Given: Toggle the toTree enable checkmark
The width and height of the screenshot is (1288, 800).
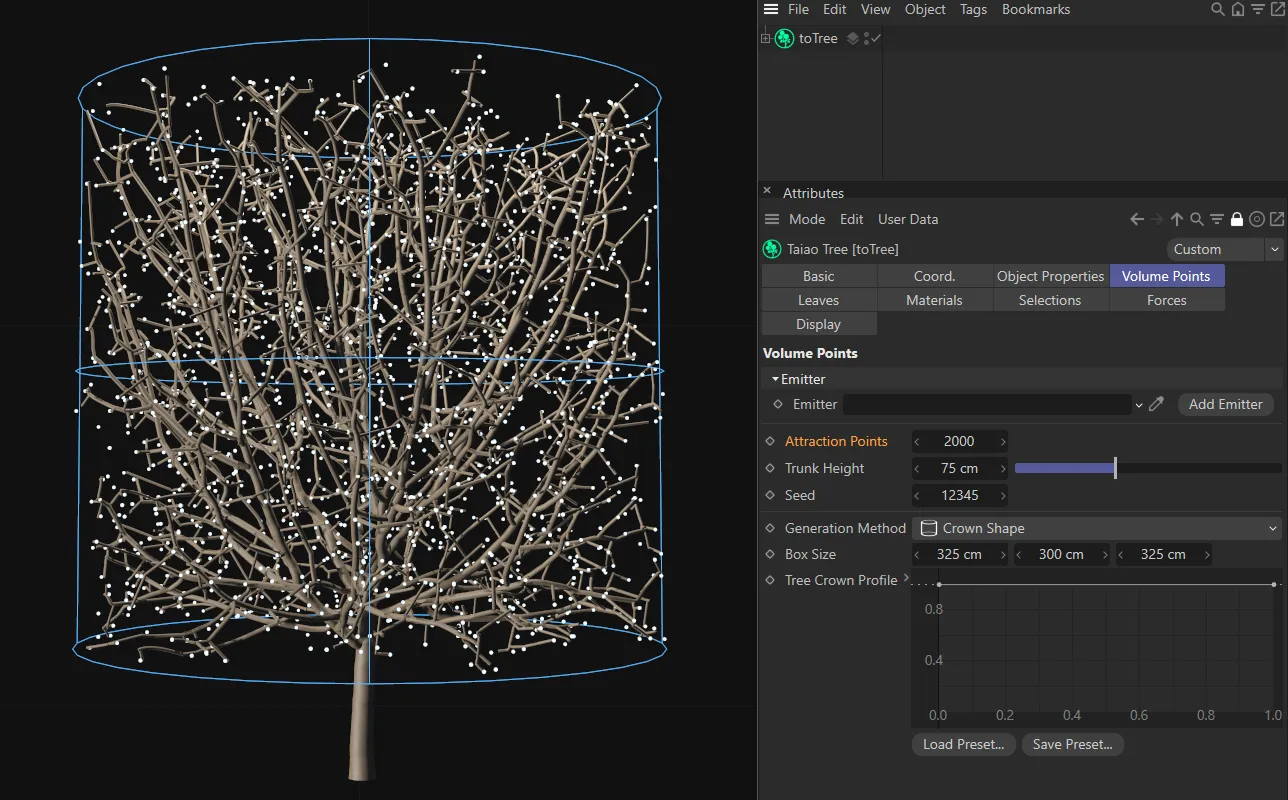Looking at the screenshot, I should tap(876, 39).
